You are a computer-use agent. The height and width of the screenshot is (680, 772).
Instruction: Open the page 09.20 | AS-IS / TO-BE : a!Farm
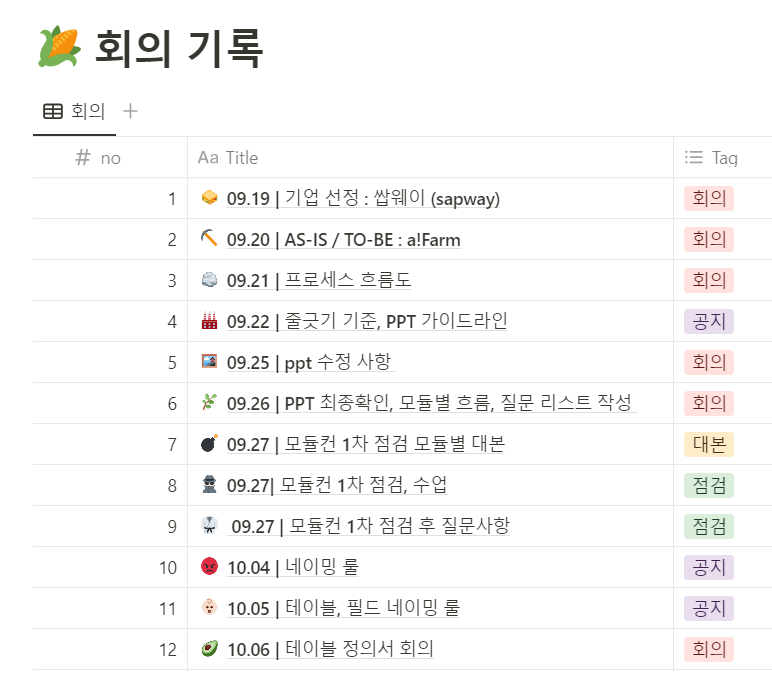point(344,240)
